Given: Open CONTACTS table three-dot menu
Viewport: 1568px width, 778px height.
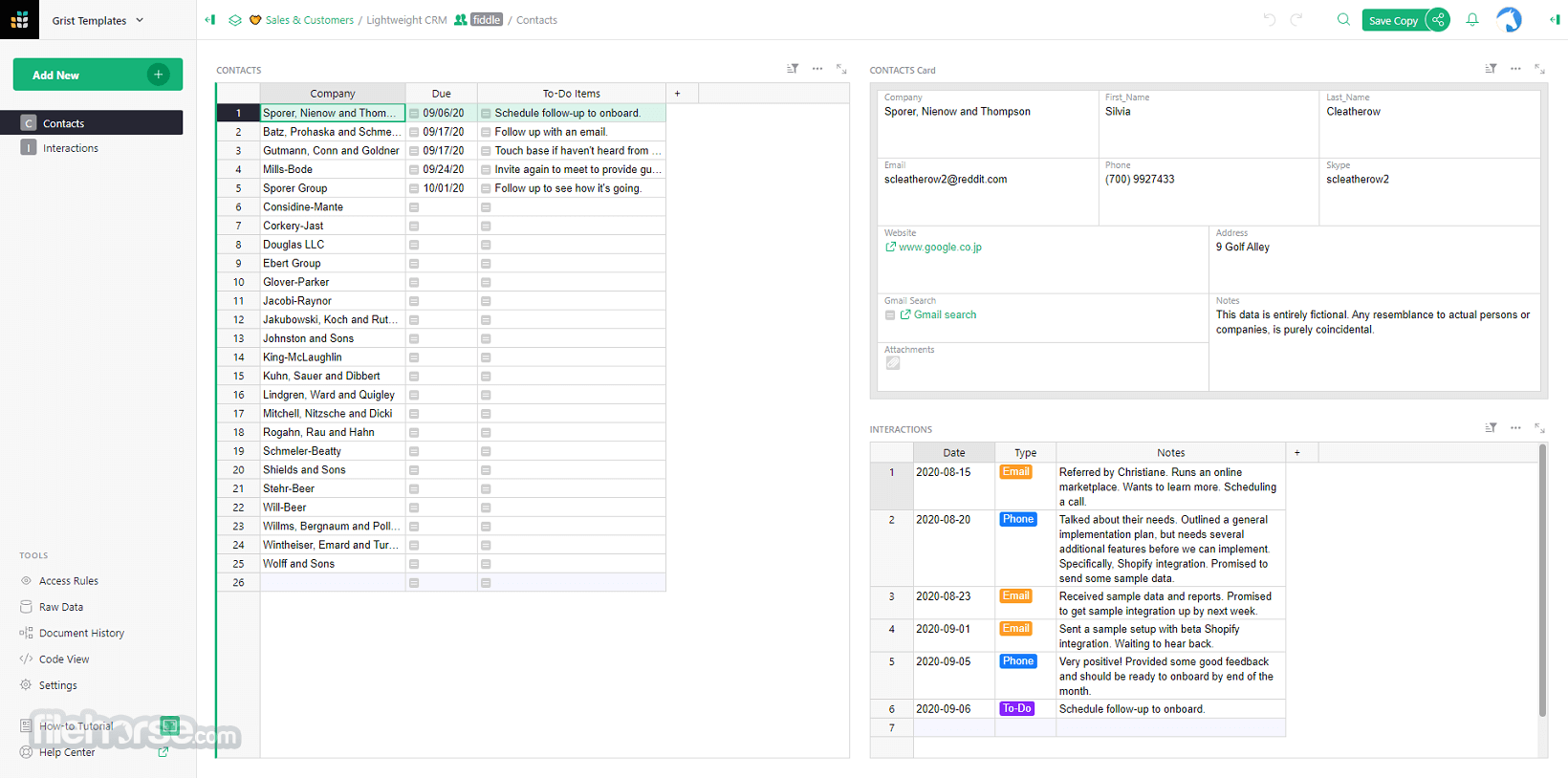Looking at the screenshot, I should tap(817, 69).
